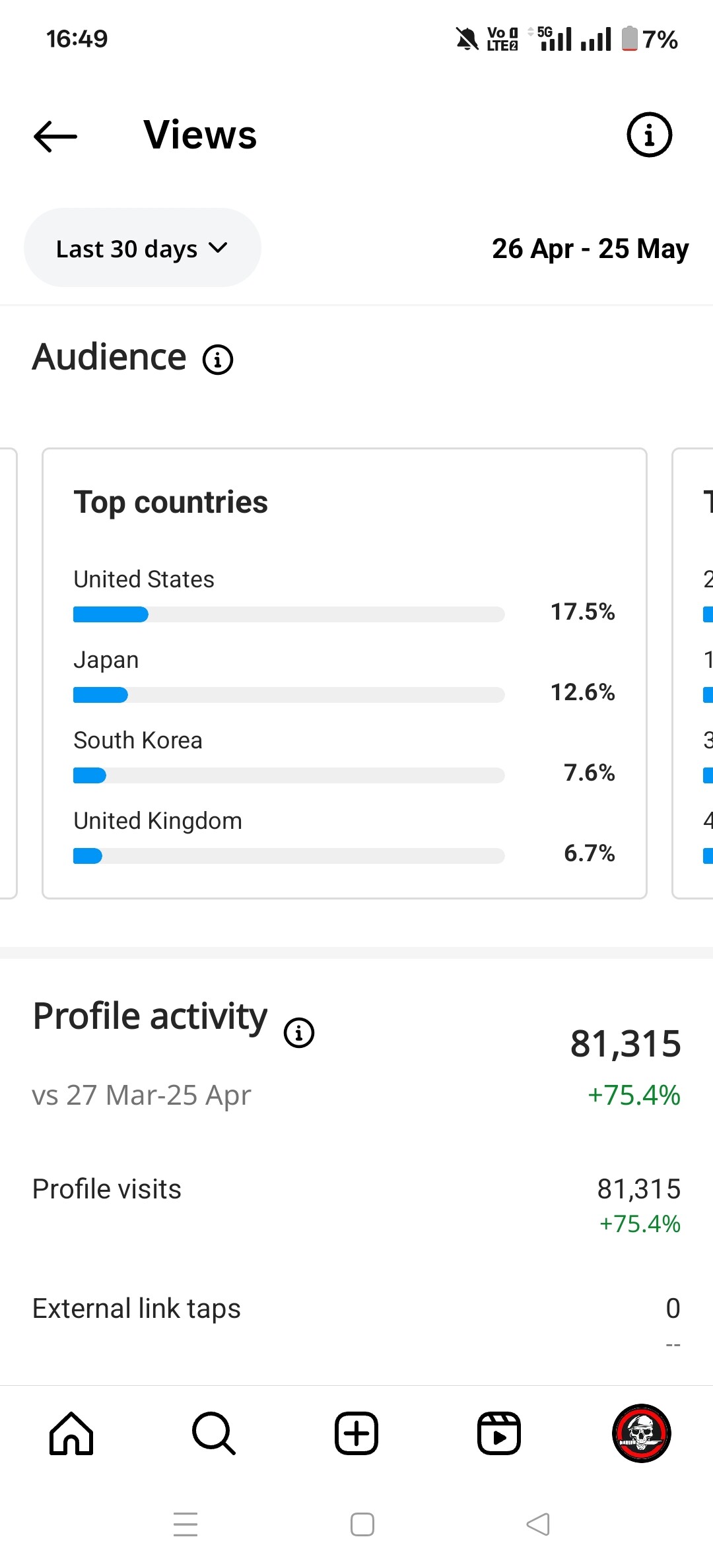Tap the Profile activity info icon
713x1568 pixels.
click(x=299, y=1032)
